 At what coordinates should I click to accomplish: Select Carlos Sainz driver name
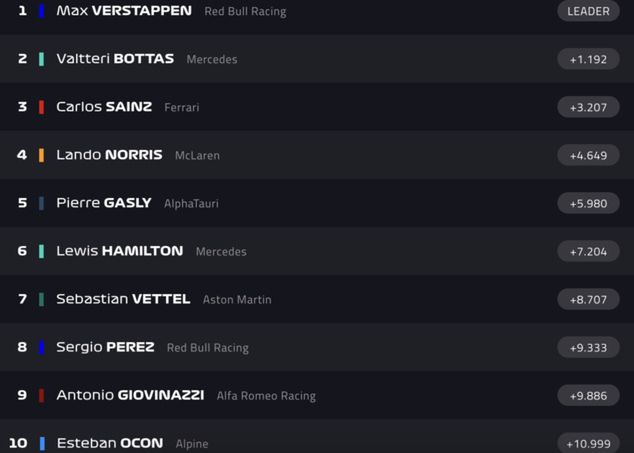[x=104, y=107]
